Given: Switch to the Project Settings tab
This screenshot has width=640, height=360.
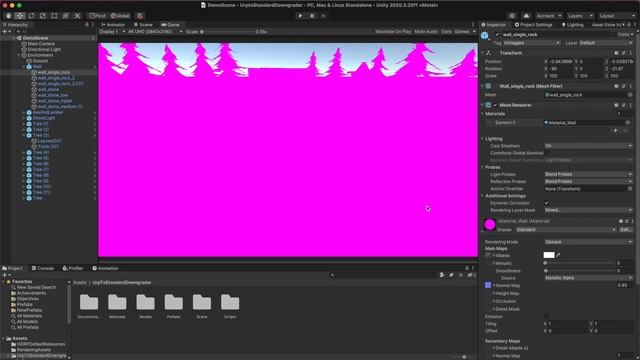Looking at the screenshot, I should pos(533,25).
